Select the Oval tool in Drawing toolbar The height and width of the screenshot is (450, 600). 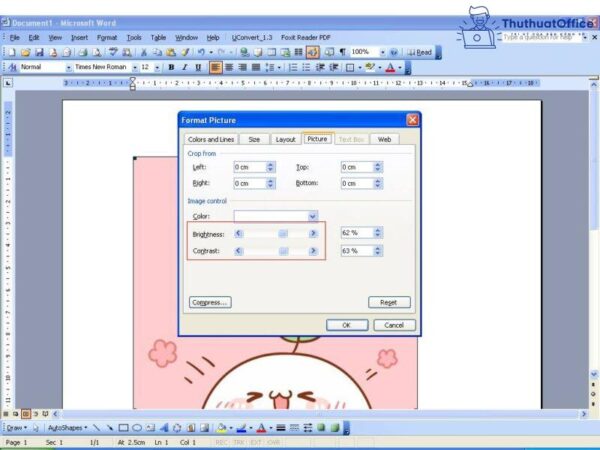pos(136,427)
